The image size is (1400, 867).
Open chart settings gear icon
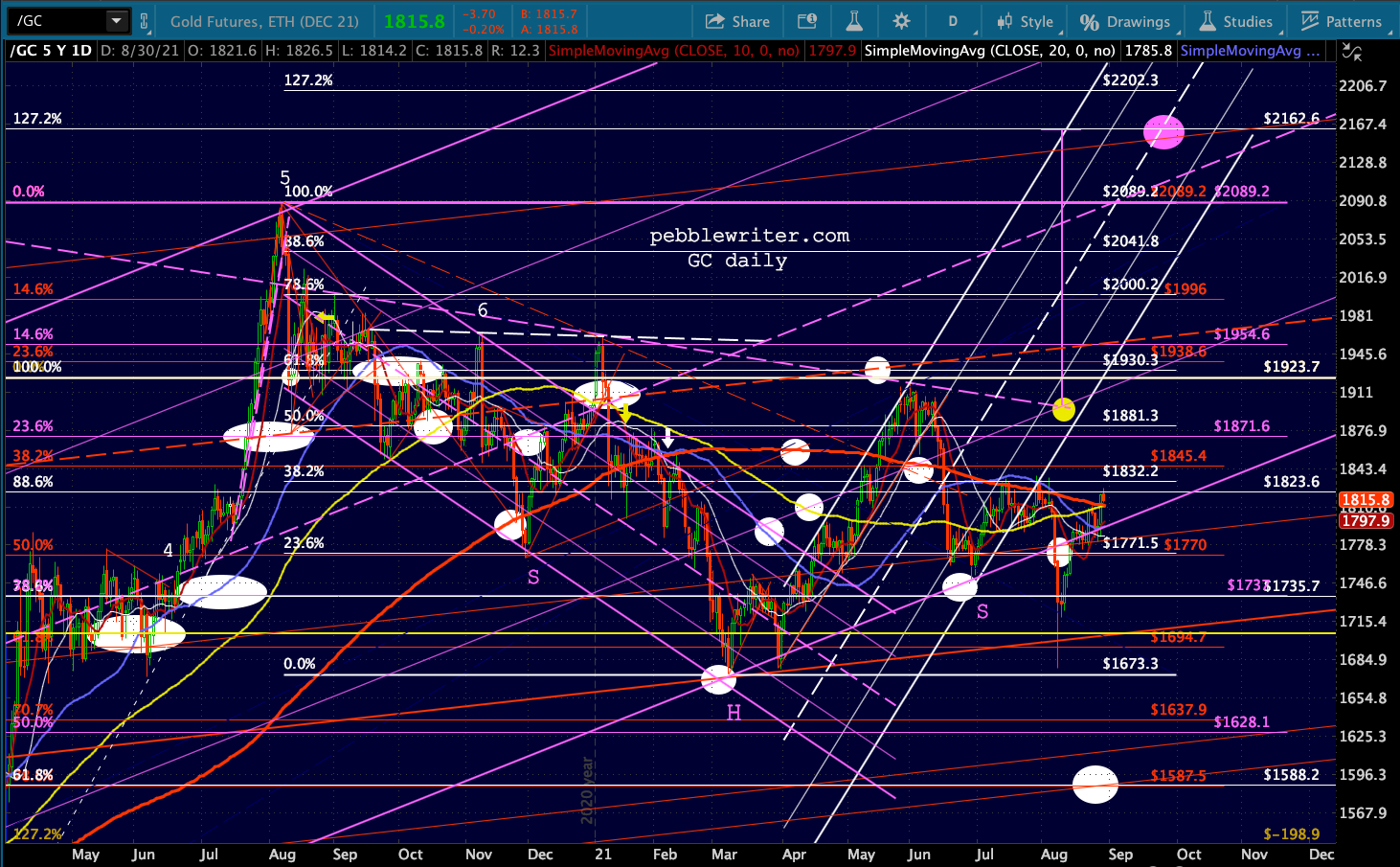click(901, 21)
